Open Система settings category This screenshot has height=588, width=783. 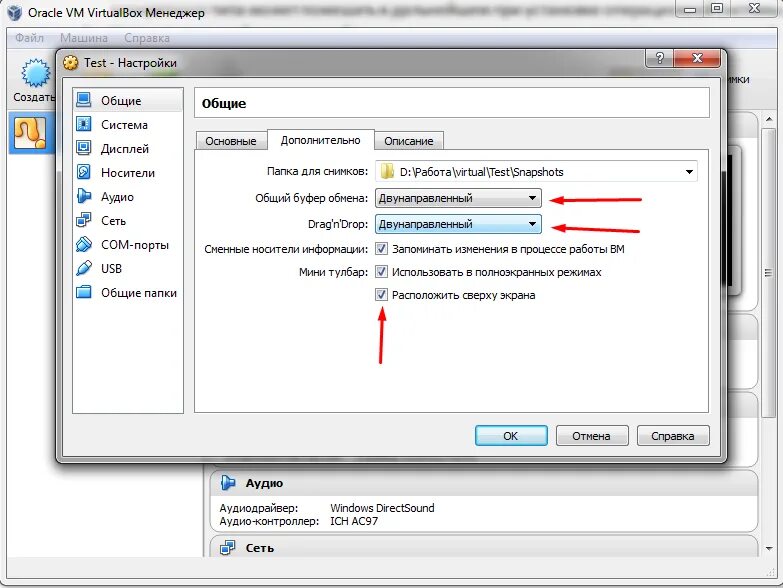[x=128, y=124]
